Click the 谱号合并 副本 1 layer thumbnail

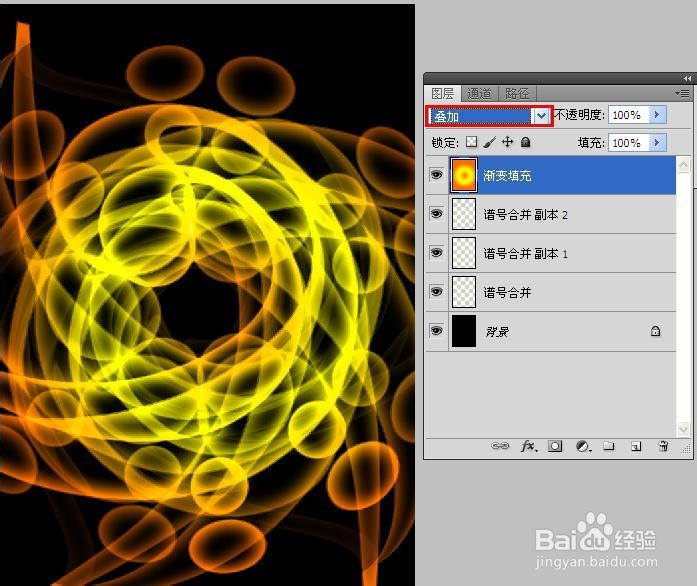click(464, 253)
